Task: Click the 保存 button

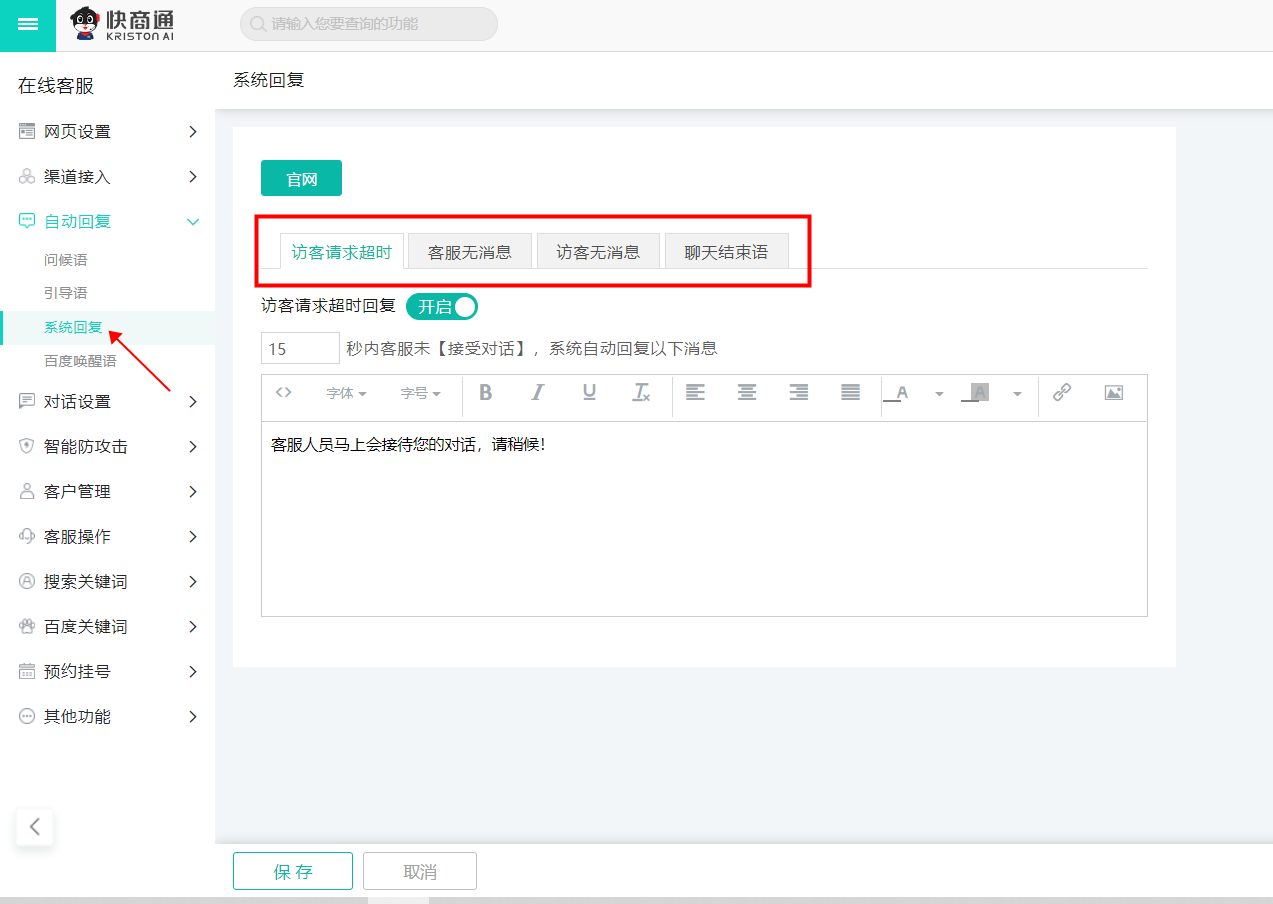Action: [293, 871]
